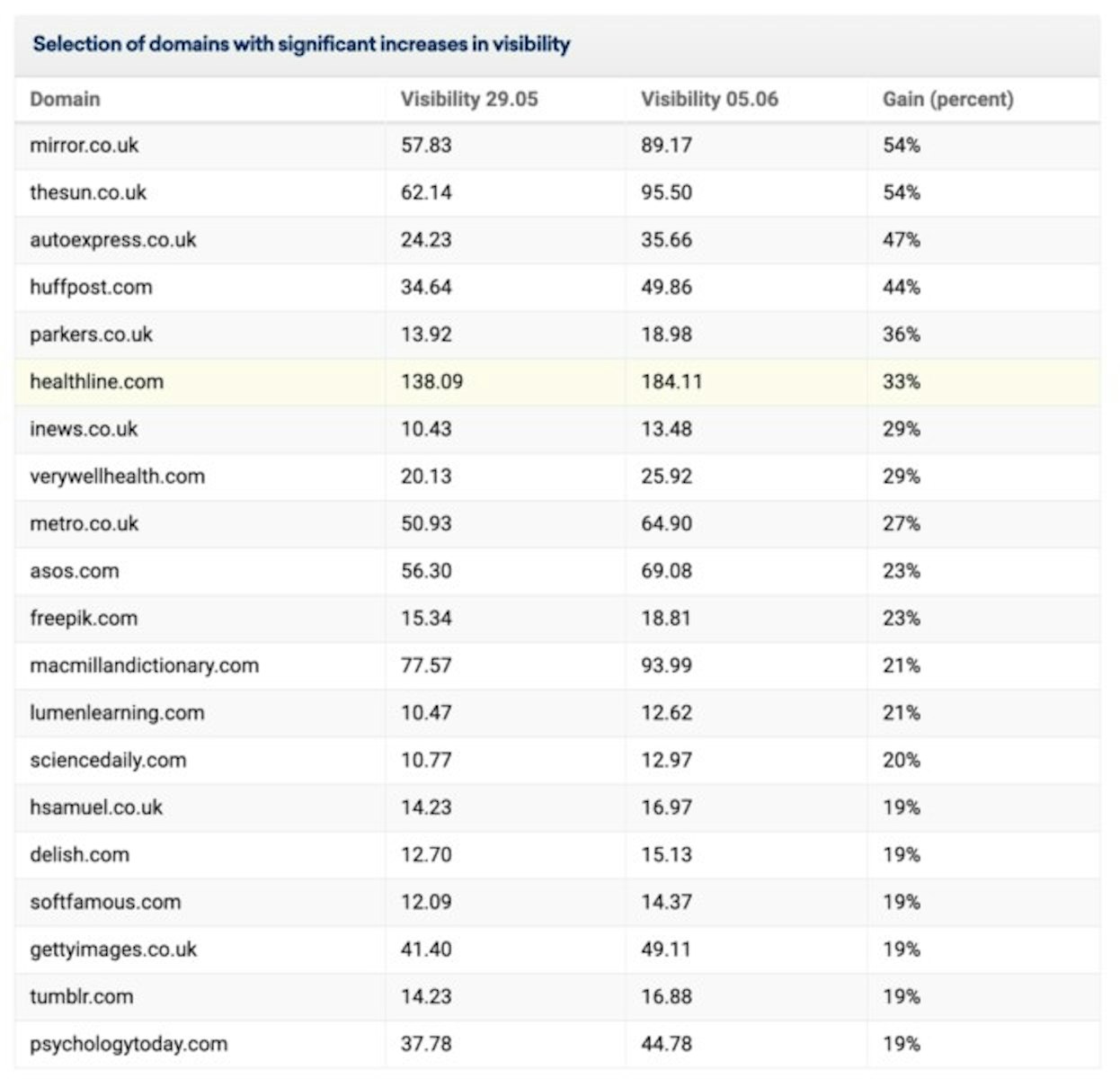The height and width of the screenshot is (1079, 1120).
Task: Select the autoexpress.co.uk row domain
Action: coord(113,240)
